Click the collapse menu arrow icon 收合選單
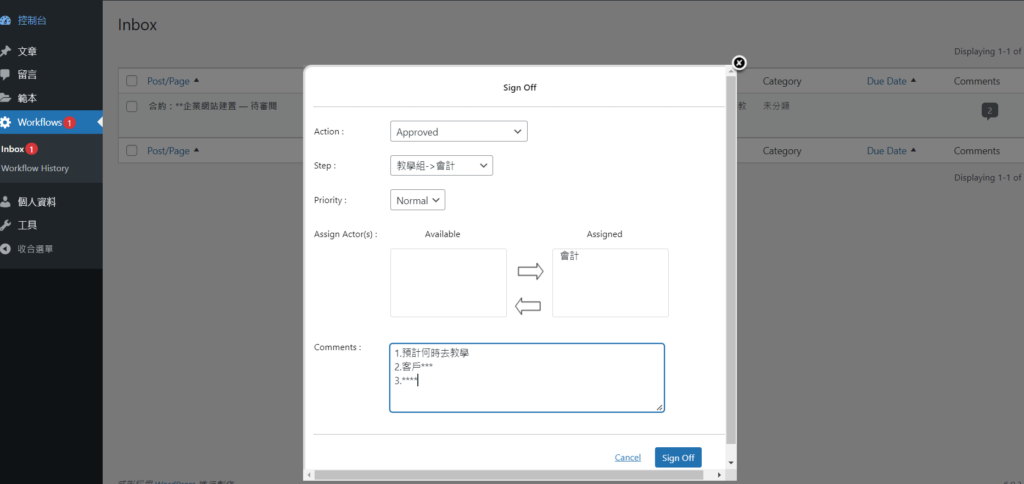1024x484 pixels. [x=6, y=248]
